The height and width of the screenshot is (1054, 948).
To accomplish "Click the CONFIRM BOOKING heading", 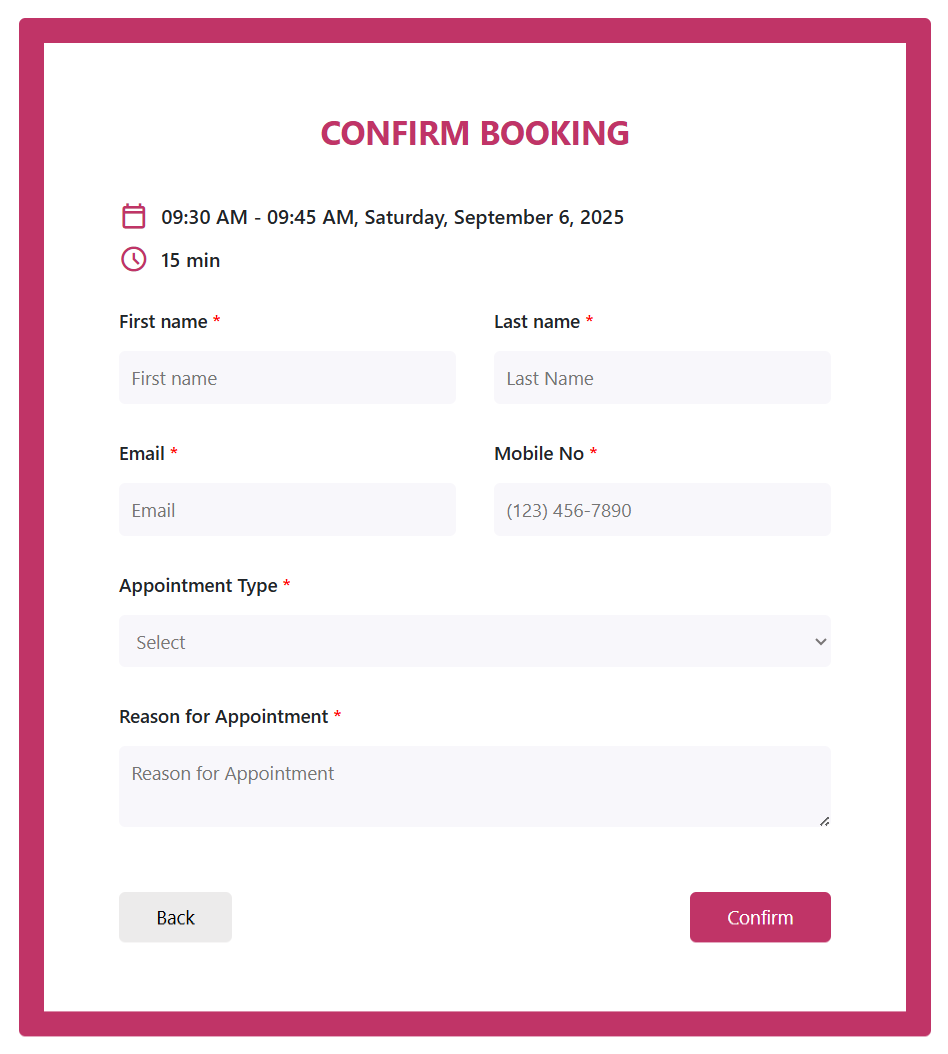I will click(474, 132).
